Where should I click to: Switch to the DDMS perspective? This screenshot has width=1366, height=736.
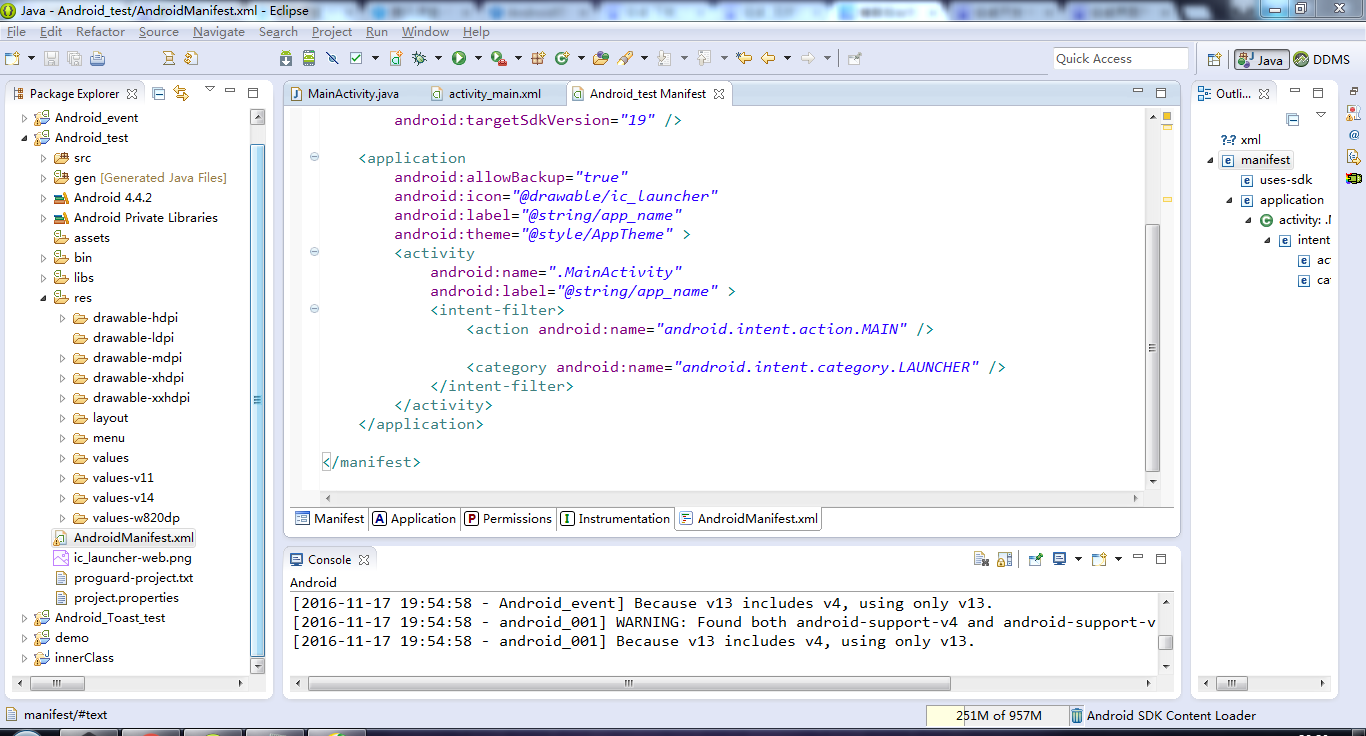tap(1322, 60)
